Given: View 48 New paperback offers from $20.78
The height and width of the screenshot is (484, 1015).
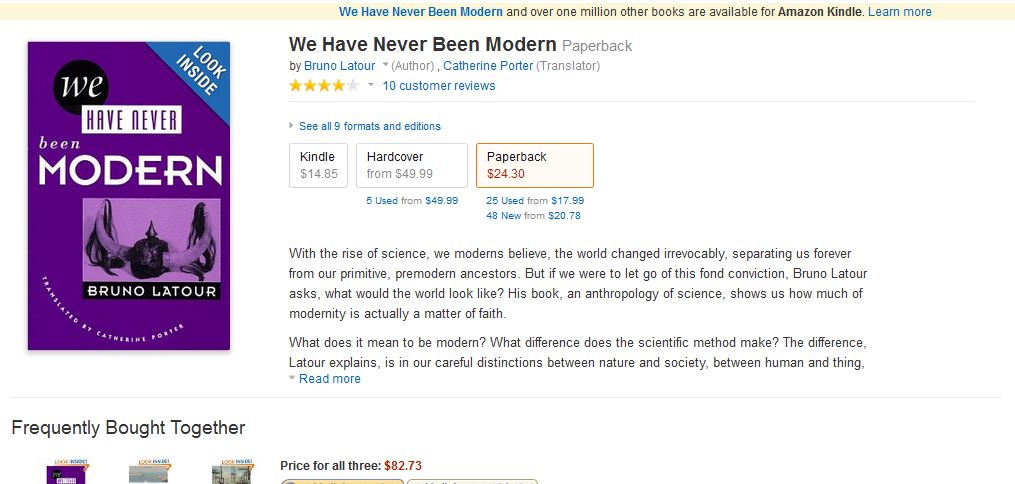Looking at the screenshot, I should 533,215.
